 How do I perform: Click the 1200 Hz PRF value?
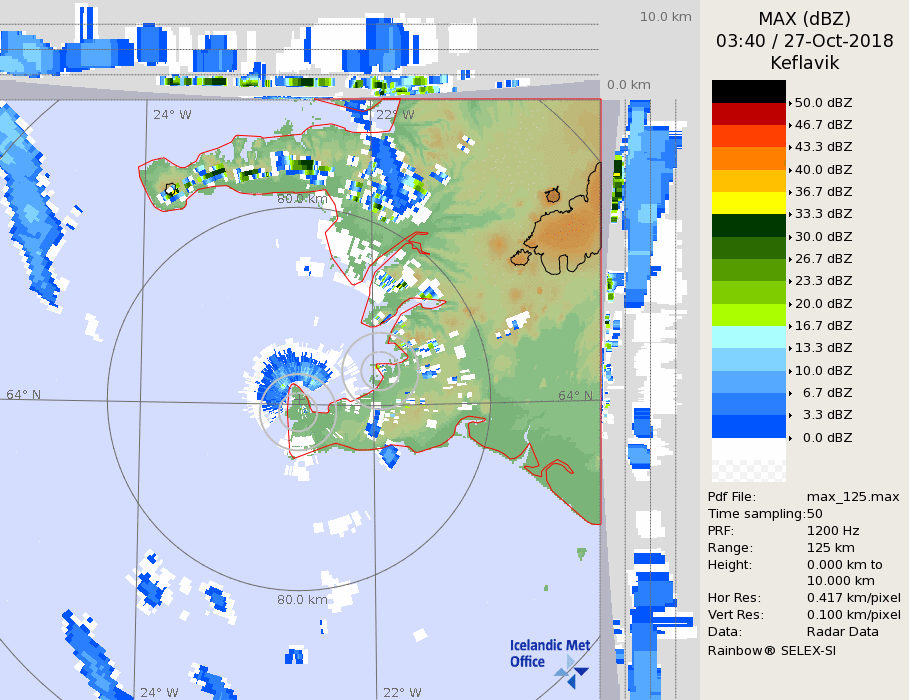click(x=833, y=531)
